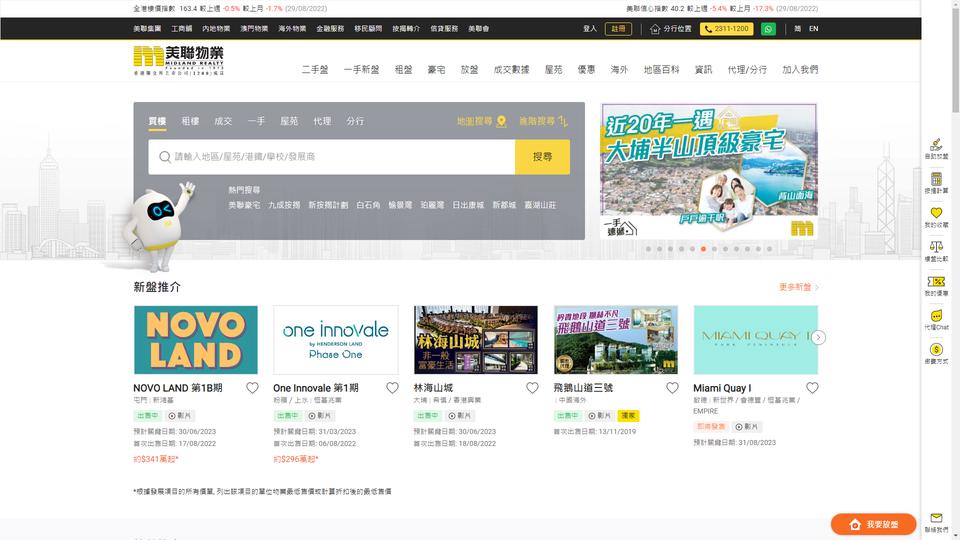Screen dimensions: 960x540
Task: Open 成交數據 main menu
Action: point(511,70)
